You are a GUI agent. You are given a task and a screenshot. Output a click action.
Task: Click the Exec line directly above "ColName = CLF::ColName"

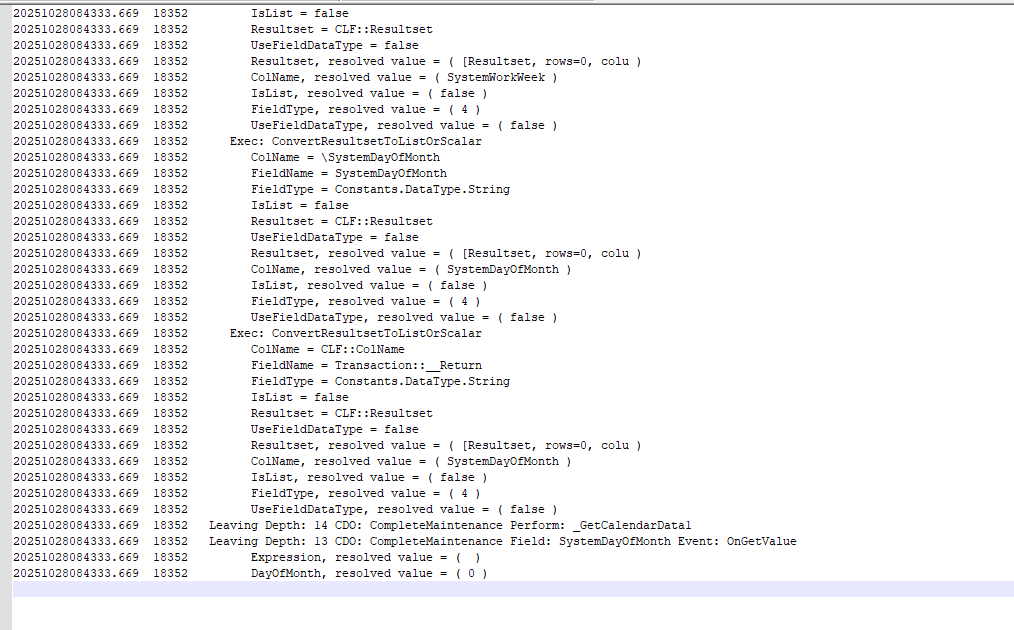356,334
